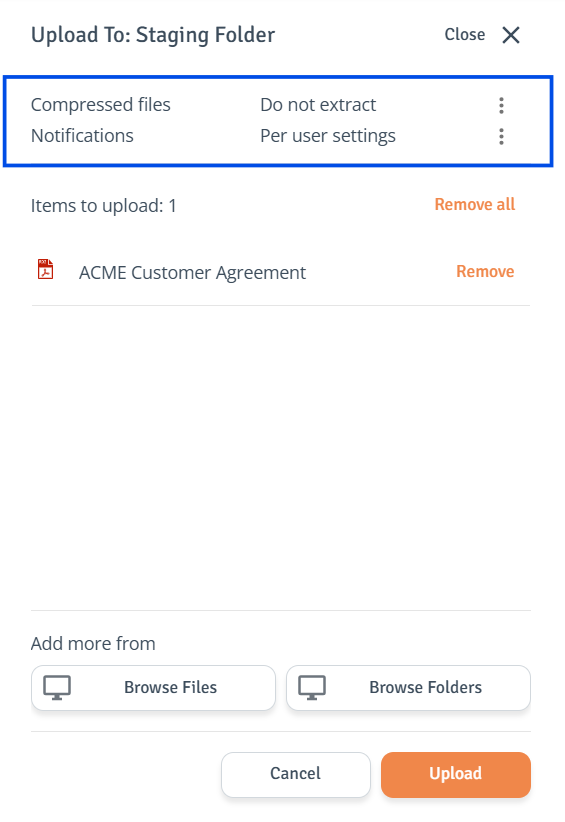Open the Compressed files options kebab menu

[x=501, y=105]
